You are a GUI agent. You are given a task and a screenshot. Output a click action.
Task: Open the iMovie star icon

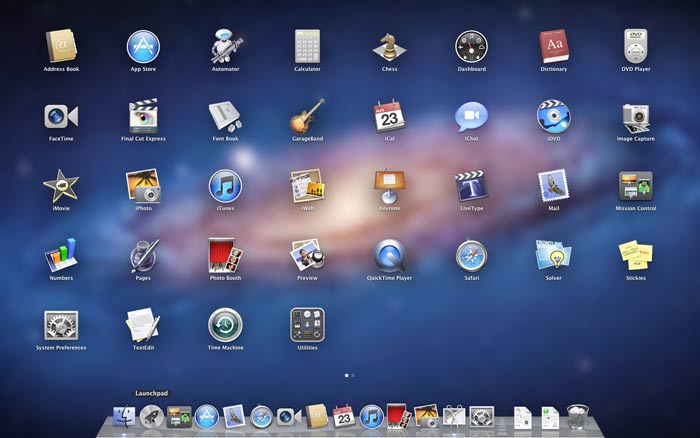tap(61, 186)
